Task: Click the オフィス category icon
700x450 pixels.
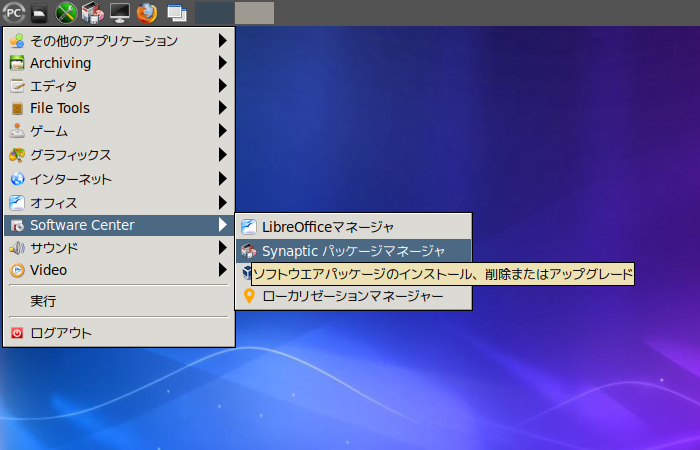Action: (17, 203)
